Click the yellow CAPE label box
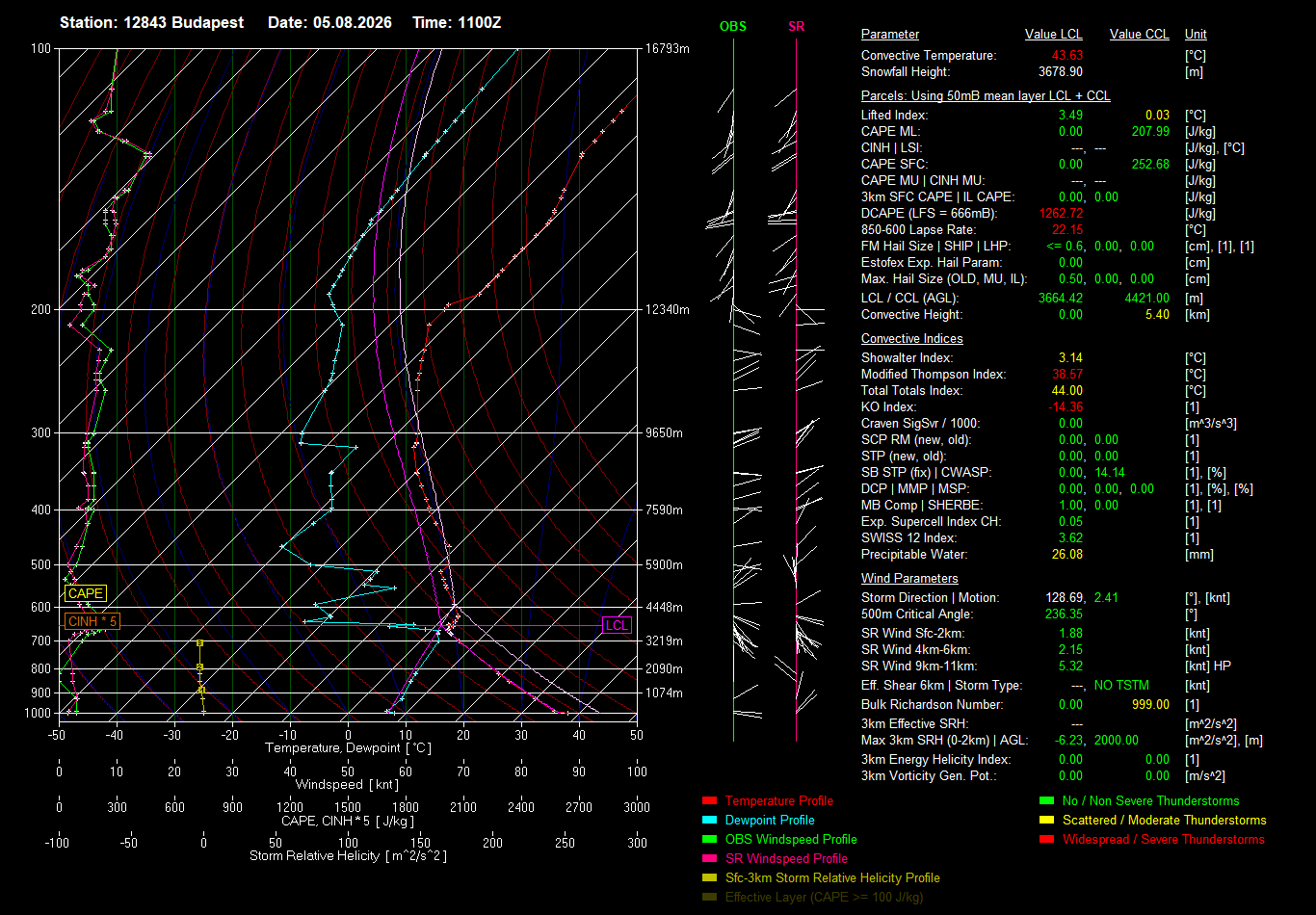 pos(86,593)
